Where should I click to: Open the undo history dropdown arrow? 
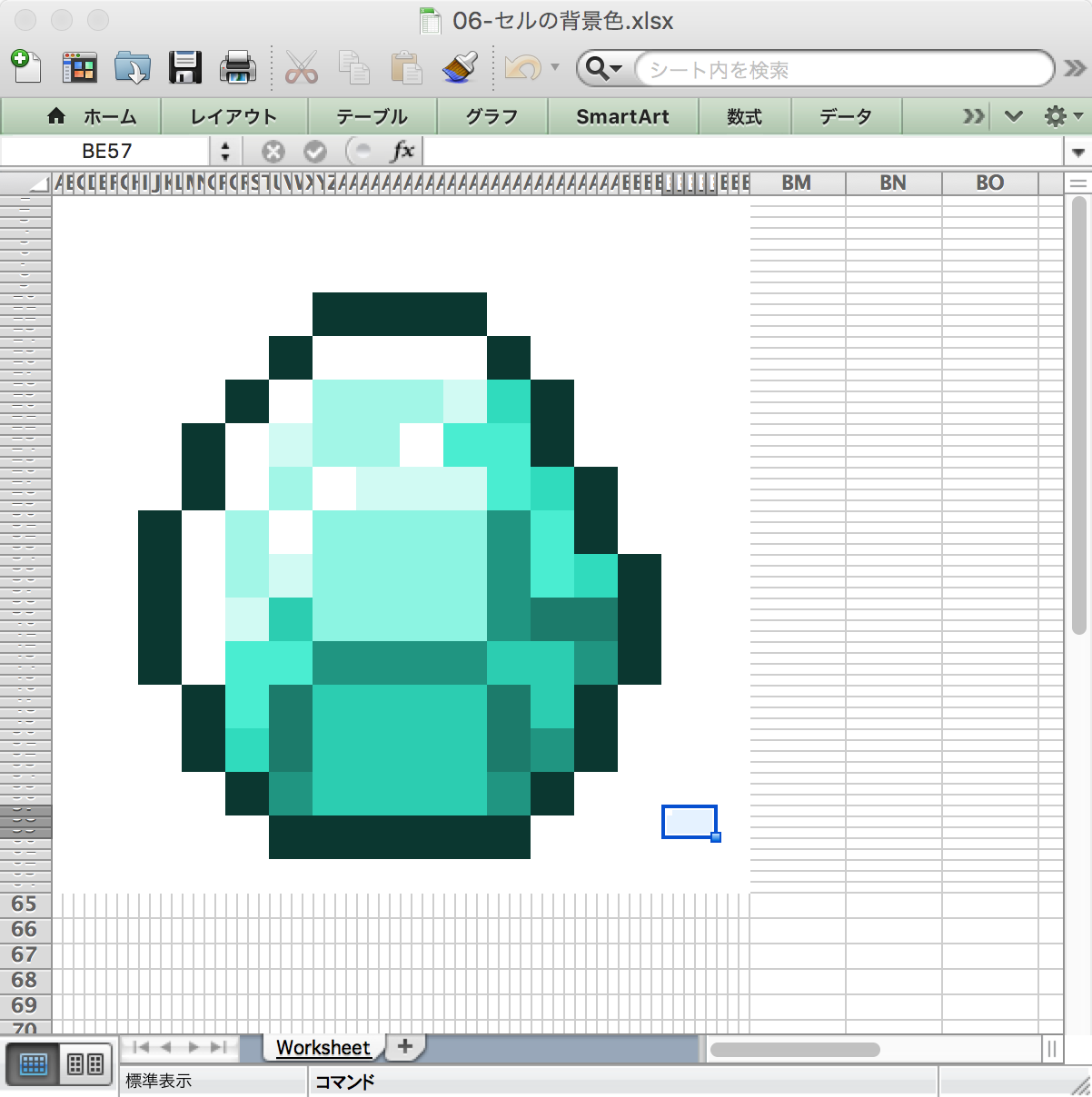[x=555, y=67]
